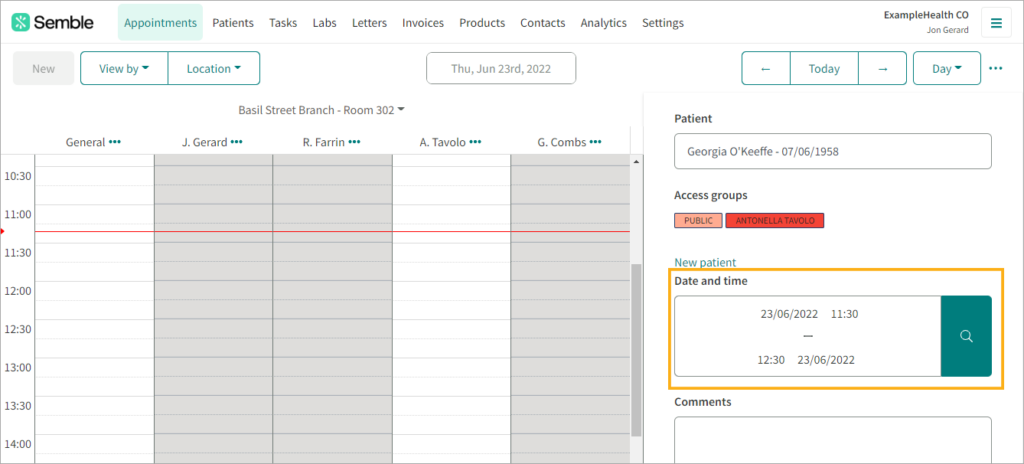
Task: Click the Comments text box
Action: click(833, 440)
